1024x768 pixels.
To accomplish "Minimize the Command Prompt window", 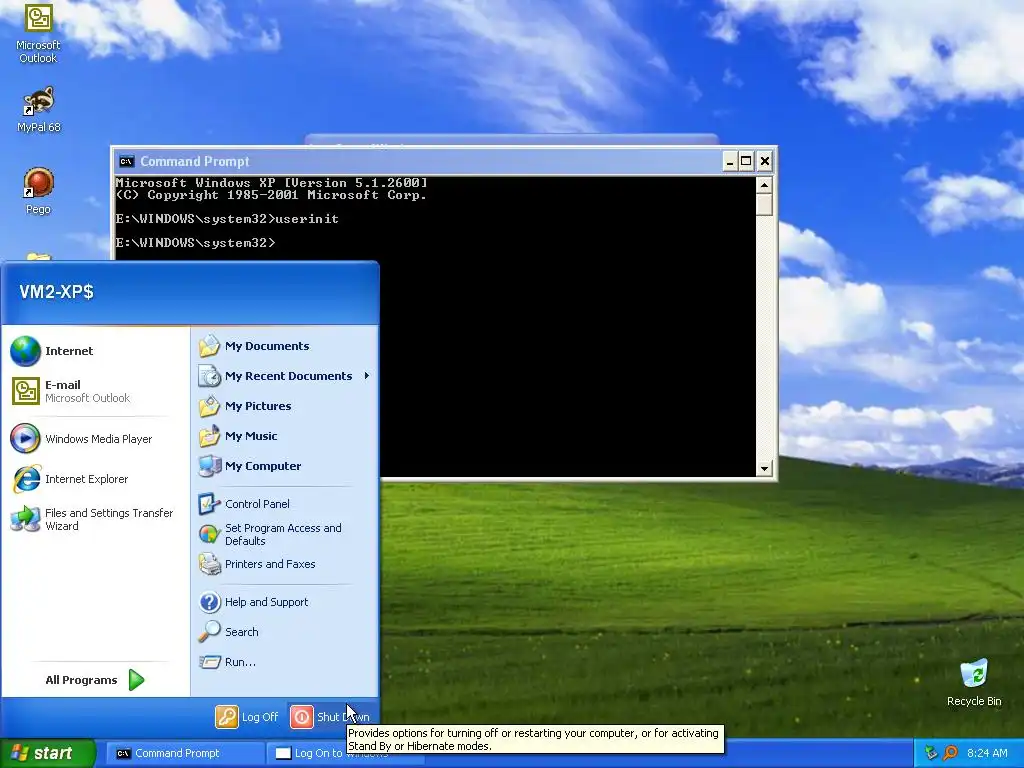I will [x=730, y=161].
